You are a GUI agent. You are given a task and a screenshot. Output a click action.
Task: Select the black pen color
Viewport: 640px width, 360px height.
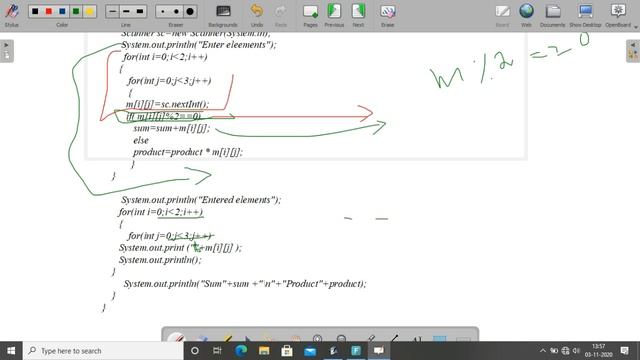click(x=35, y=11)
